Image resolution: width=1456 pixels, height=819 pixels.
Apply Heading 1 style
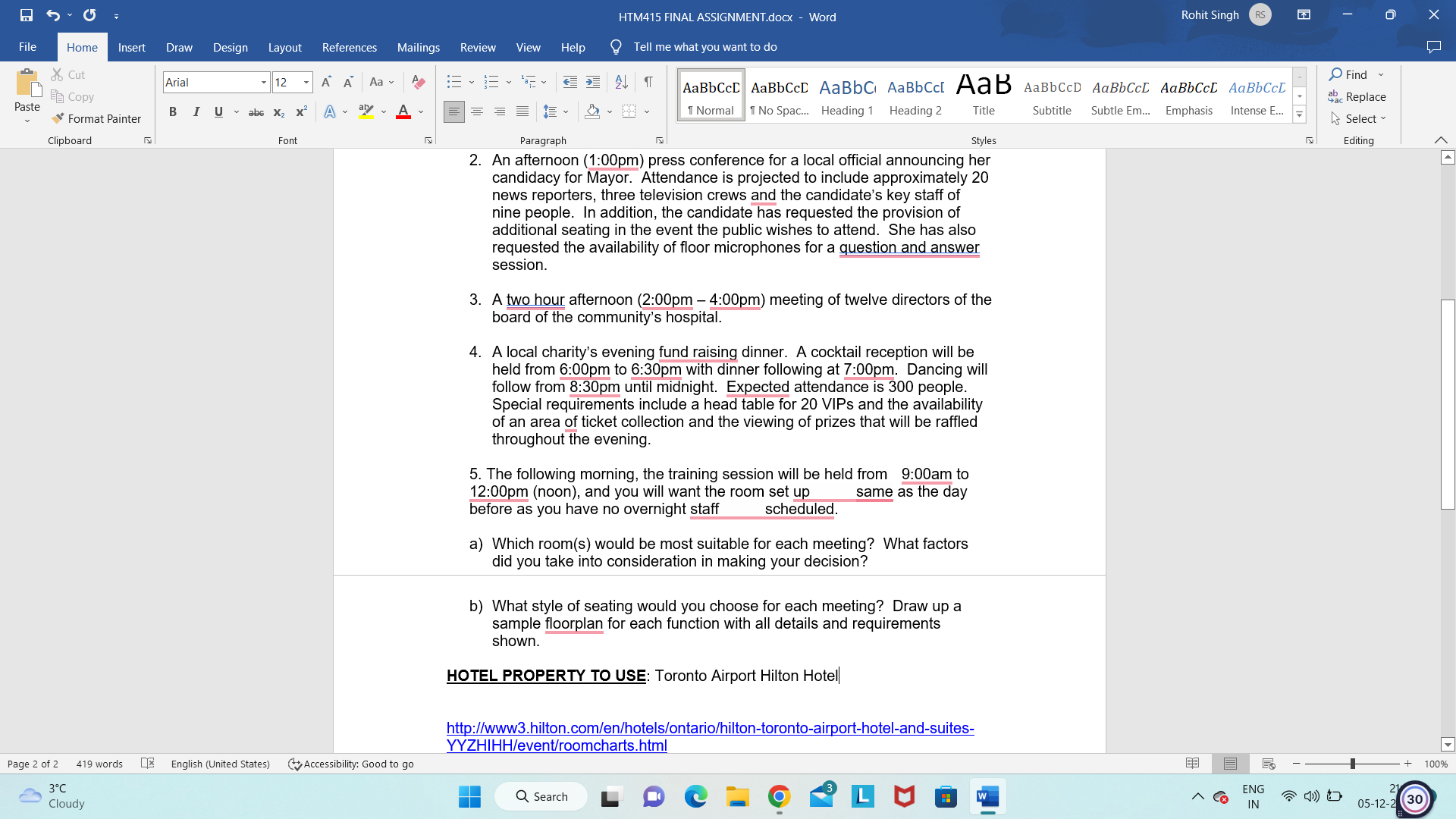[847, 94]
